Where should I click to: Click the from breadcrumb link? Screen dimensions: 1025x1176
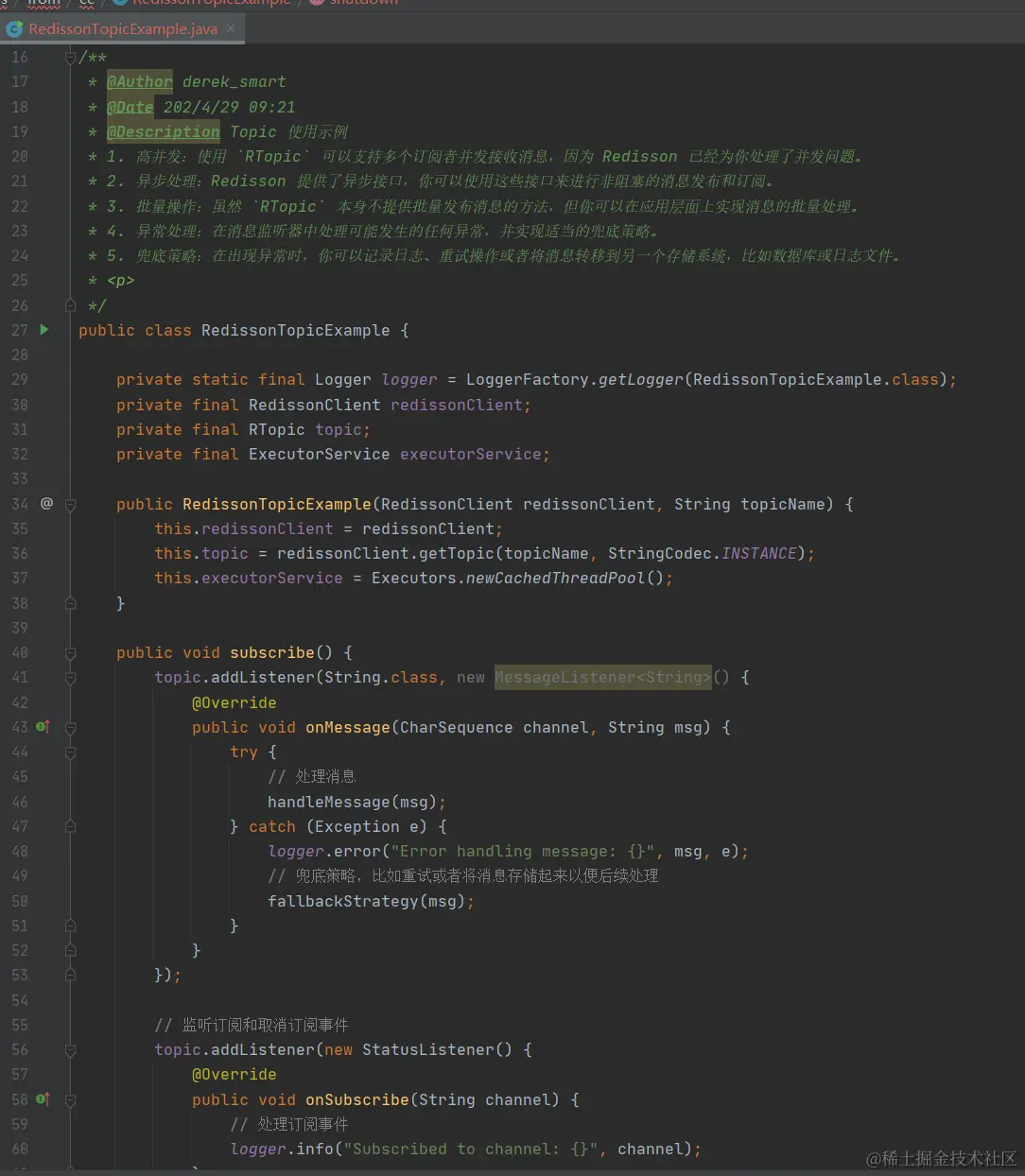43,4
